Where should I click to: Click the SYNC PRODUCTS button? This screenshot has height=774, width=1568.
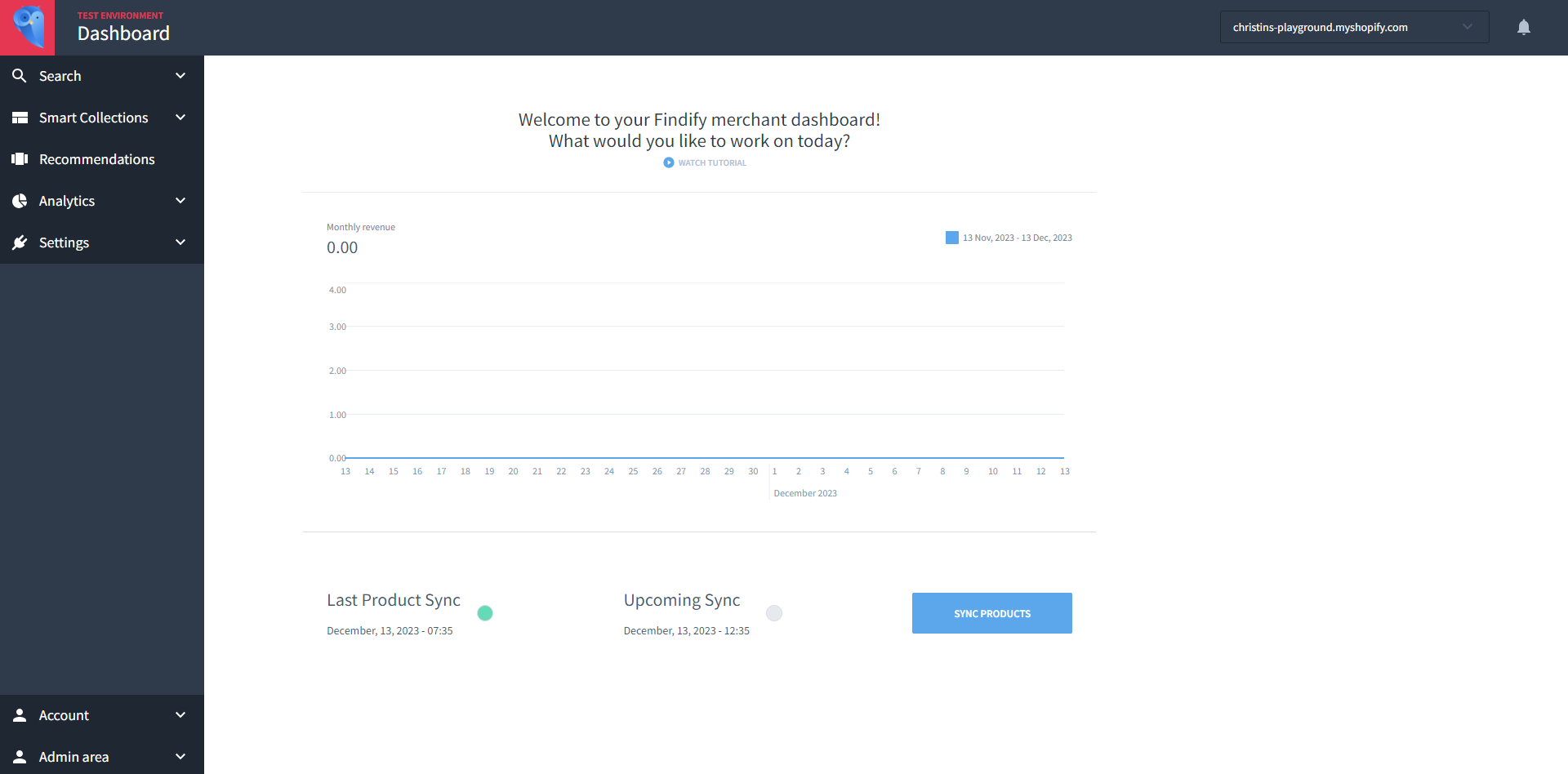tap(991, 612)
